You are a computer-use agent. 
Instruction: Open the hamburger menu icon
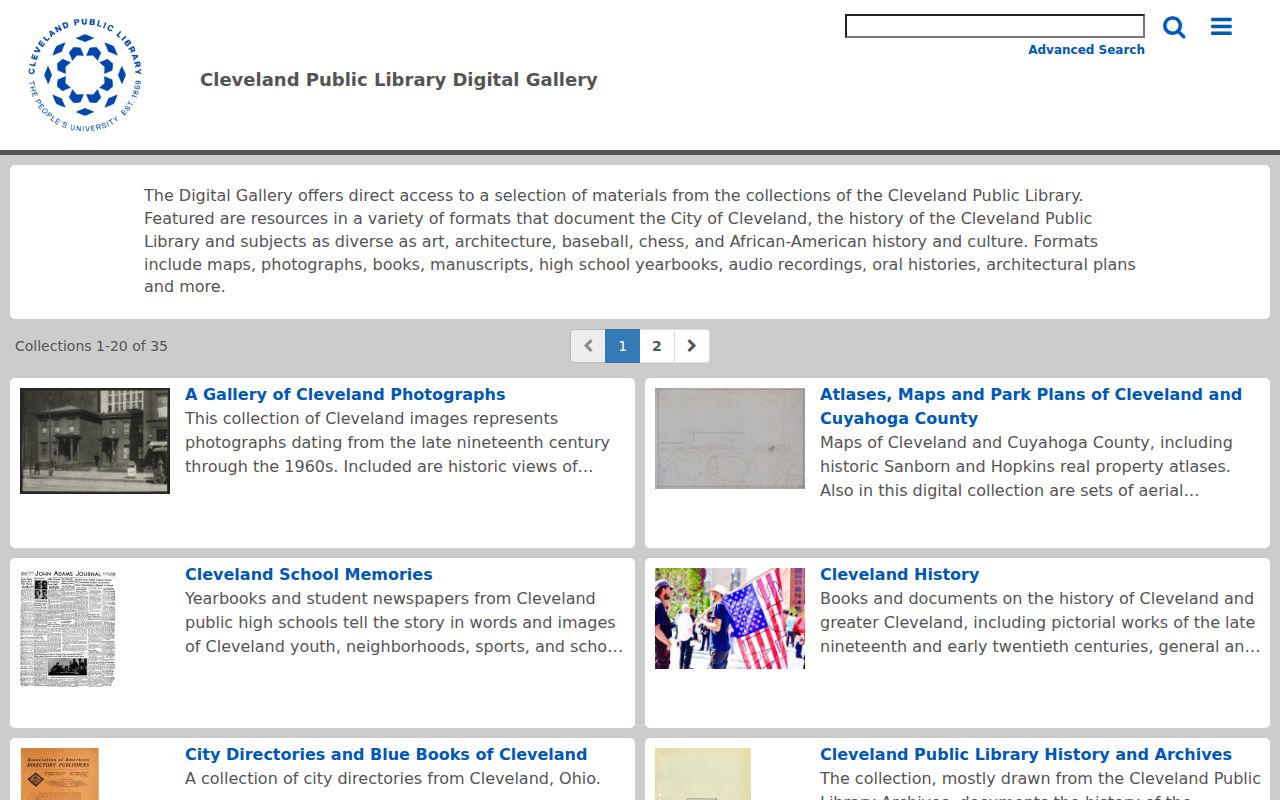click(1221, 27)
